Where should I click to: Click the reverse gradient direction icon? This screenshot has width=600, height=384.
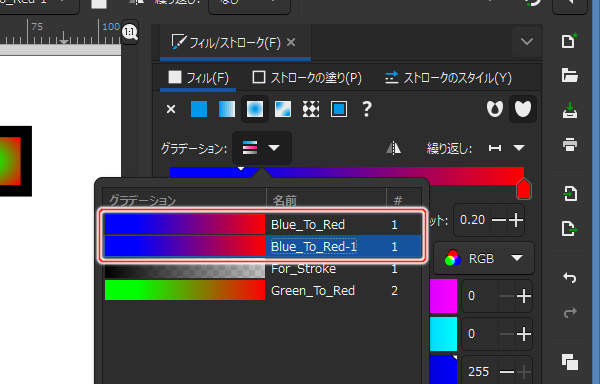coord(393,148)
